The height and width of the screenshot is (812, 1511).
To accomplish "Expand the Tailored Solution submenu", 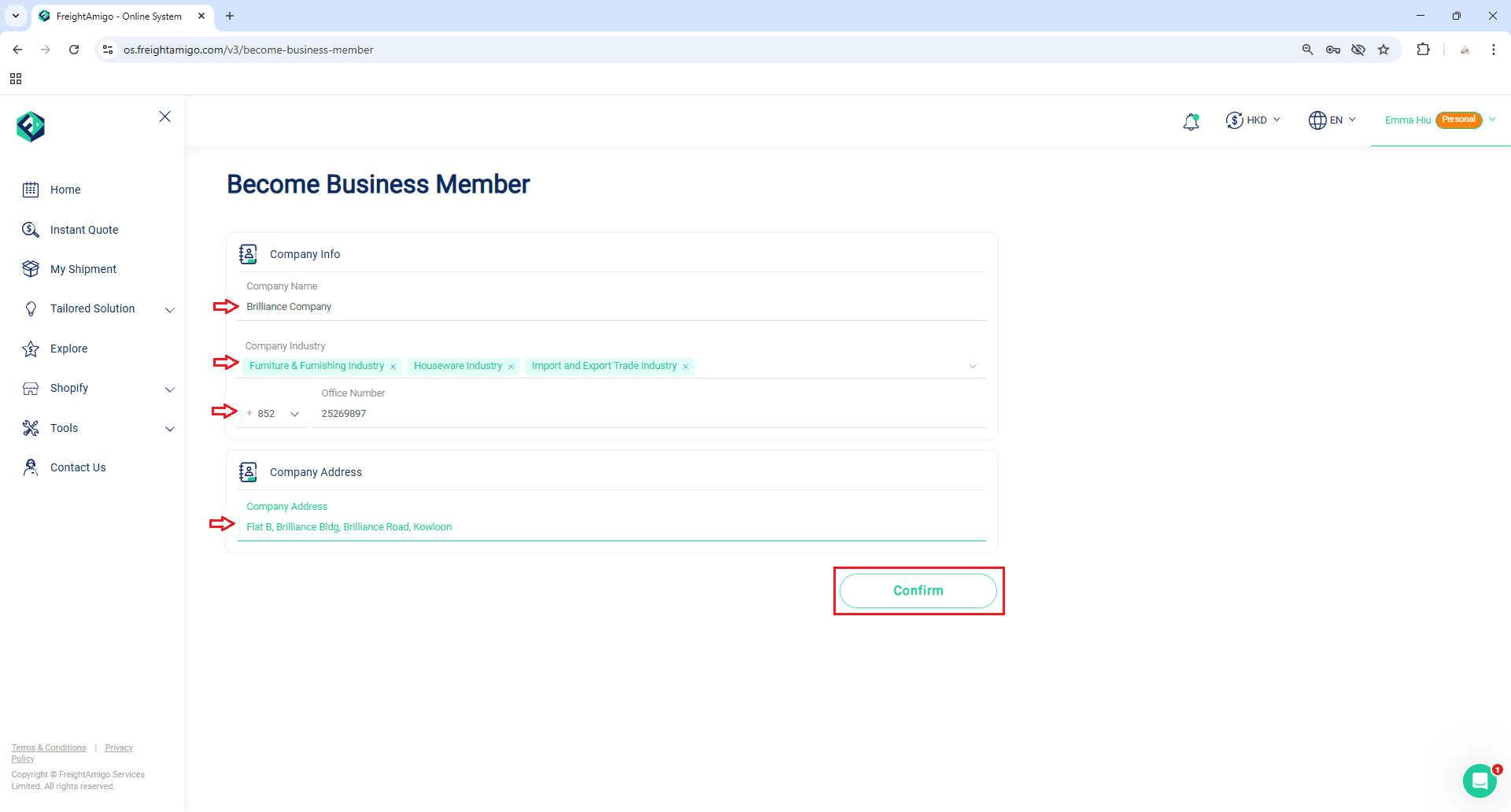I will click(x=169, y=310).
